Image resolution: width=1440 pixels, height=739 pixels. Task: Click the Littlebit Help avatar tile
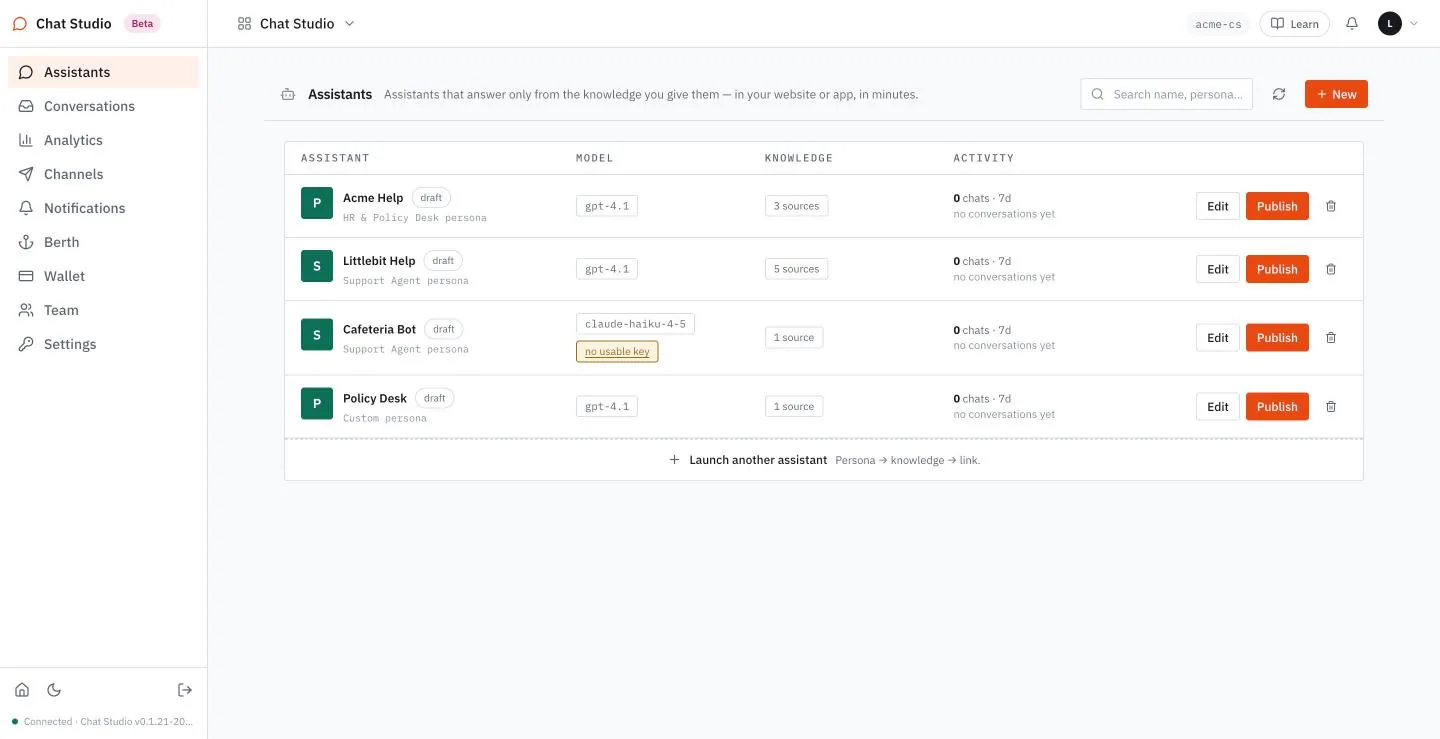(x=317, y=266)
